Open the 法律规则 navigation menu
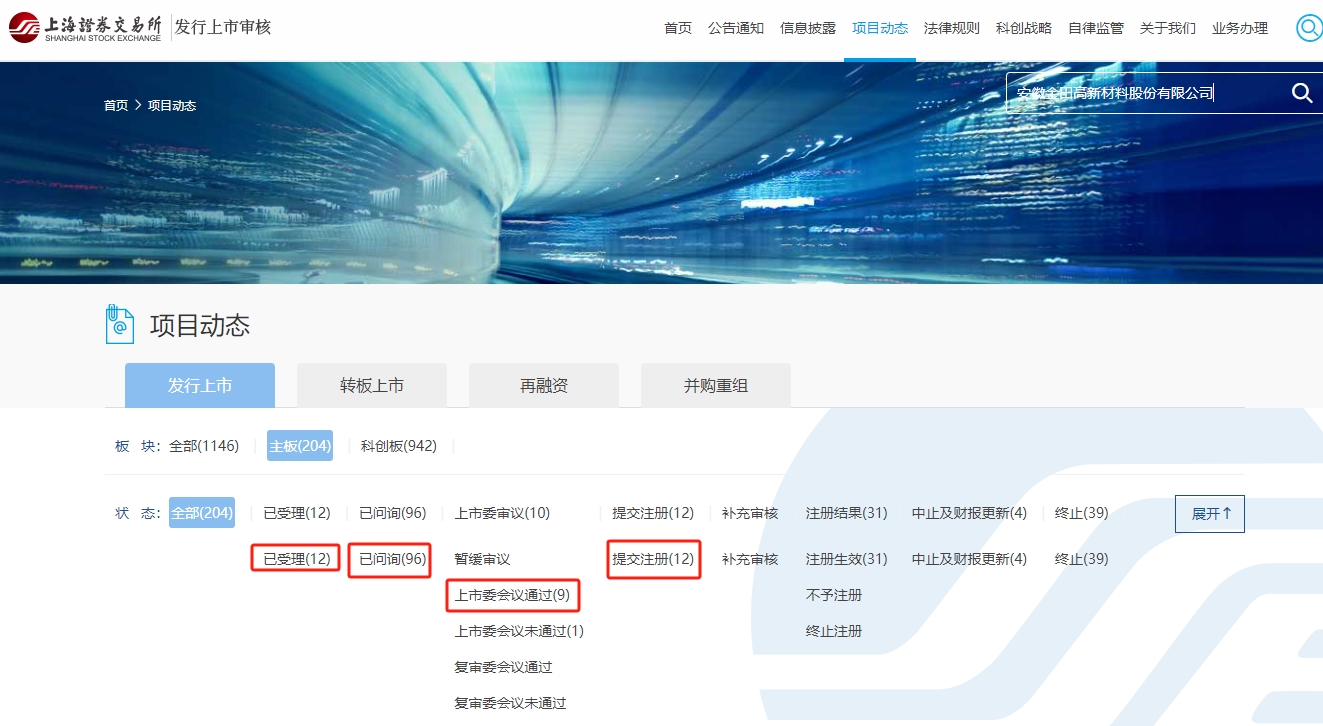 click(951, 28)
